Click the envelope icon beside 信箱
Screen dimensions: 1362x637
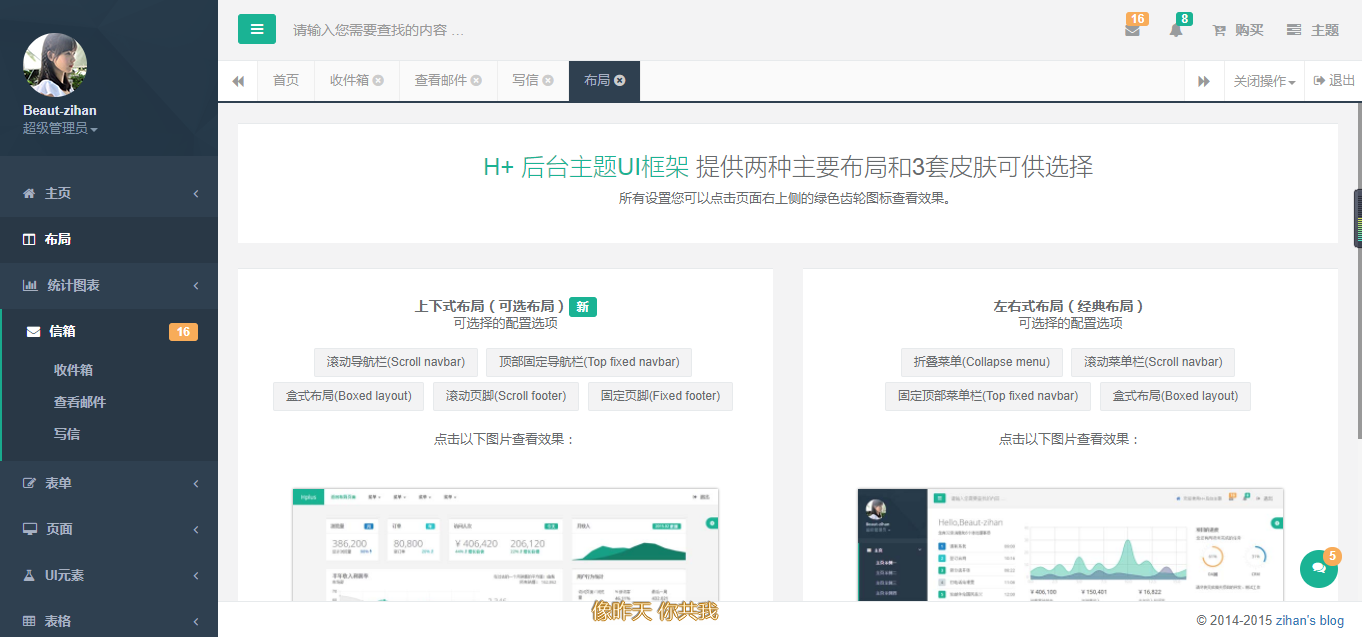pyautogui.click(x=33, y=331)
